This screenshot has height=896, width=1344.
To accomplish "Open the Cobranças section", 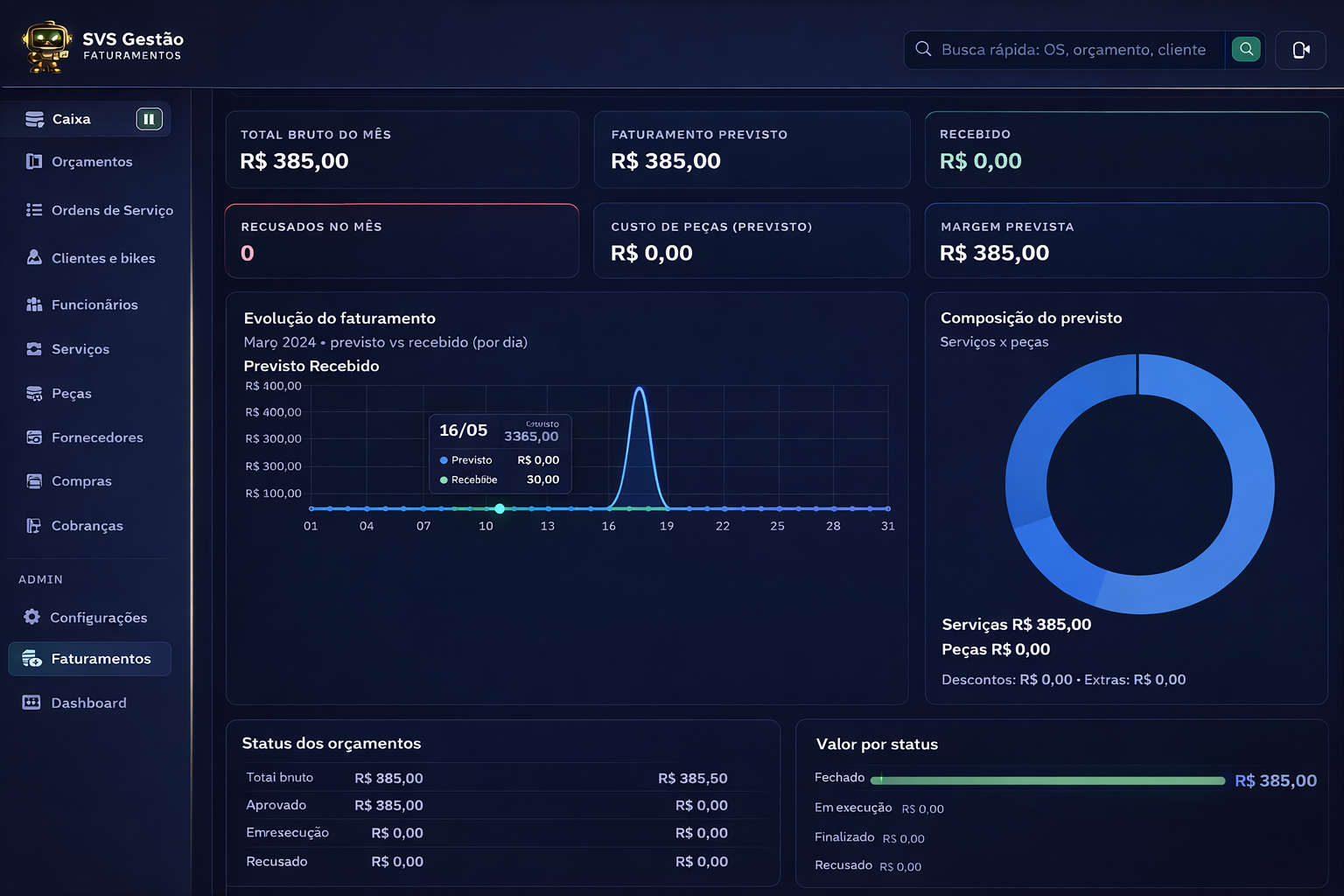I will tap(87, 526).
